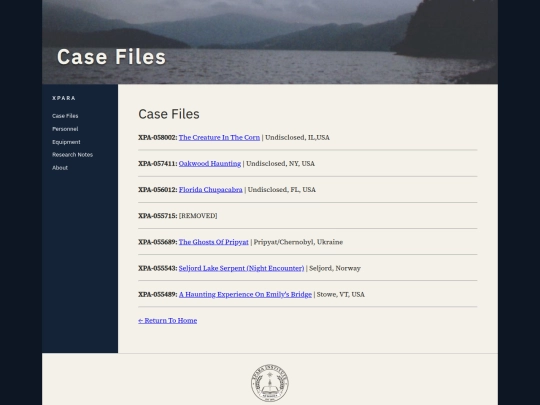Click the Undisclosed, IL,USA location text

coord(297,137)
